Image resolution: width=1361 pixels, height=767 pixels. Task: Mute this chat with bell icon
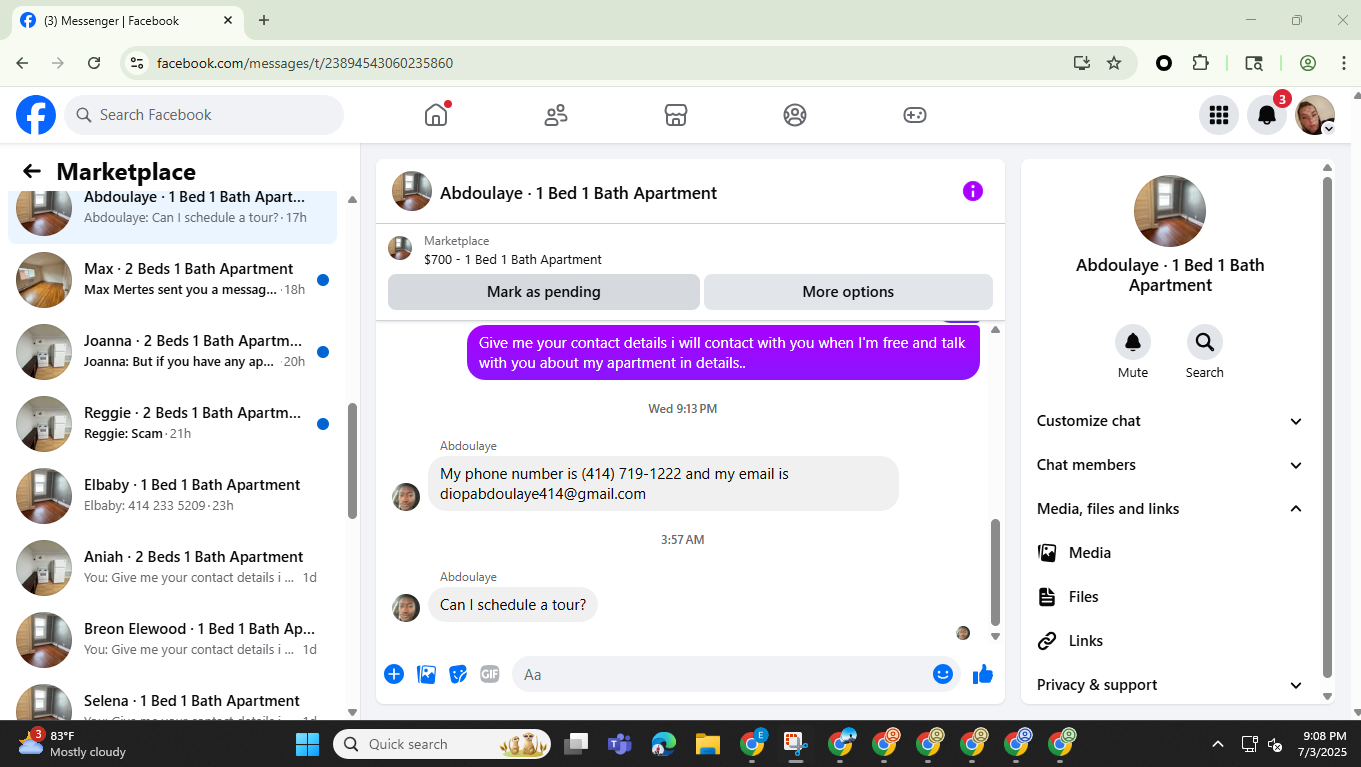point(1133,342)
